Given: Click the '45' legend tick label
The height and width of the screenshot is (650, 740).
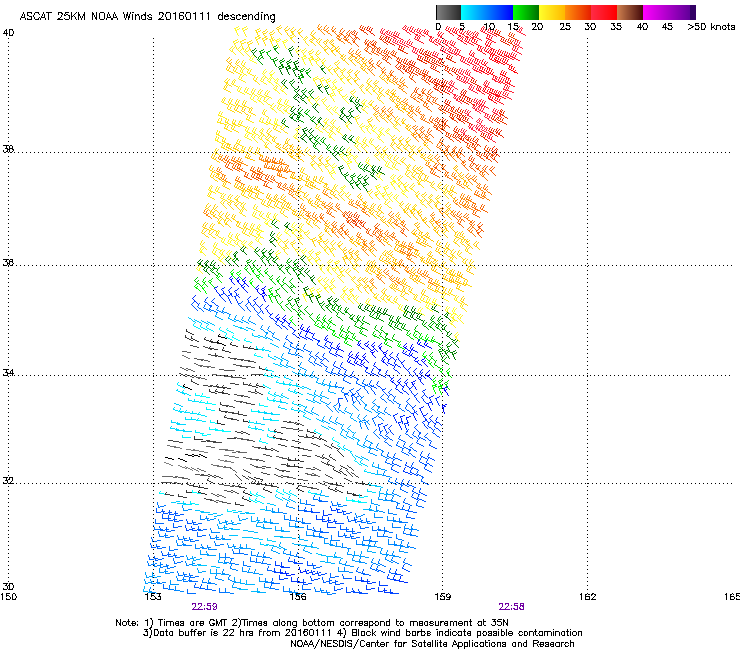Looking at the screenshot, I should pyautogui.click(x=667, y=27).
